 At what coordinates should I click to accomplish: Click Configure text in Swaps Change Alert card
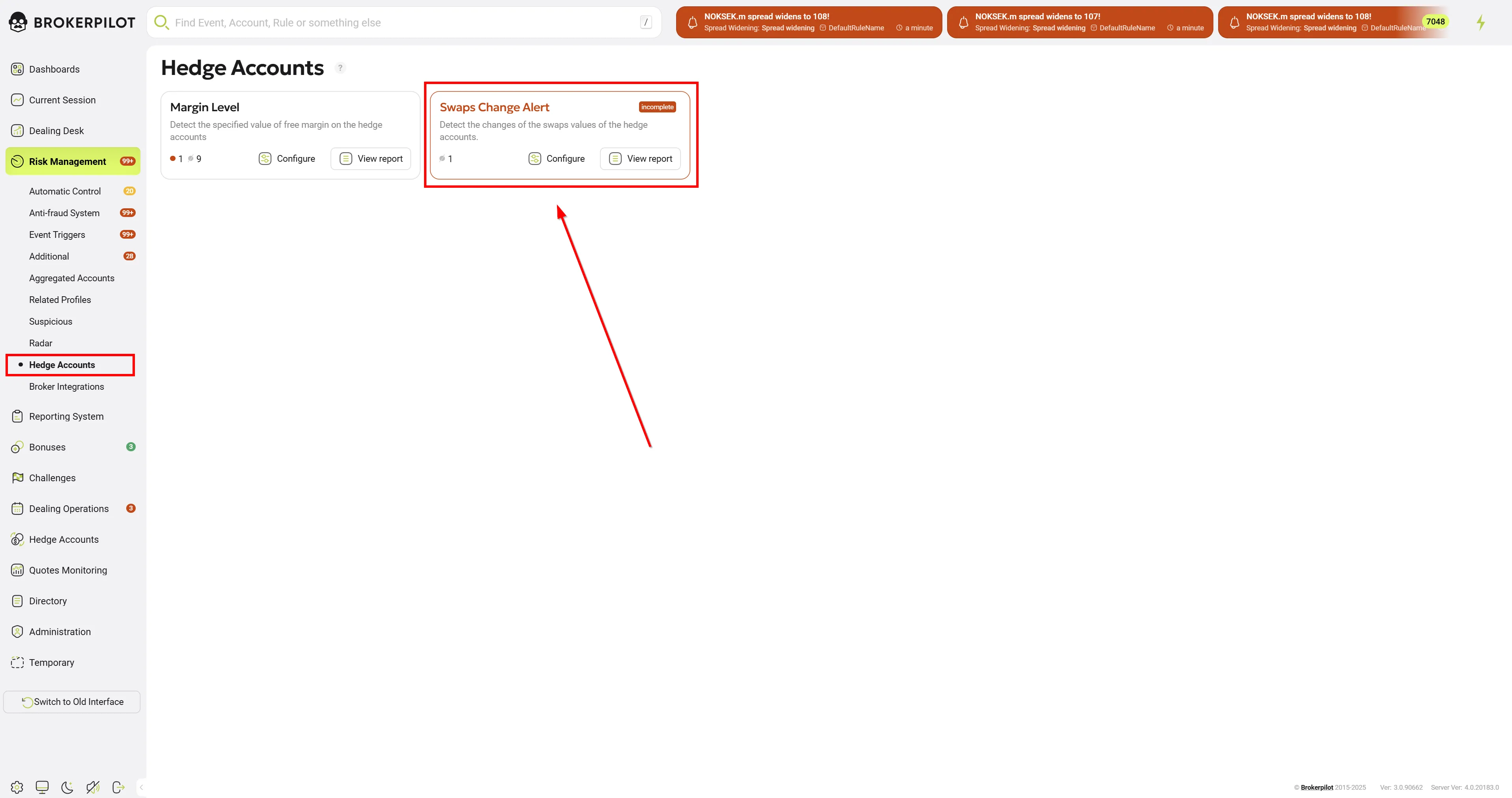pos(565,159)
